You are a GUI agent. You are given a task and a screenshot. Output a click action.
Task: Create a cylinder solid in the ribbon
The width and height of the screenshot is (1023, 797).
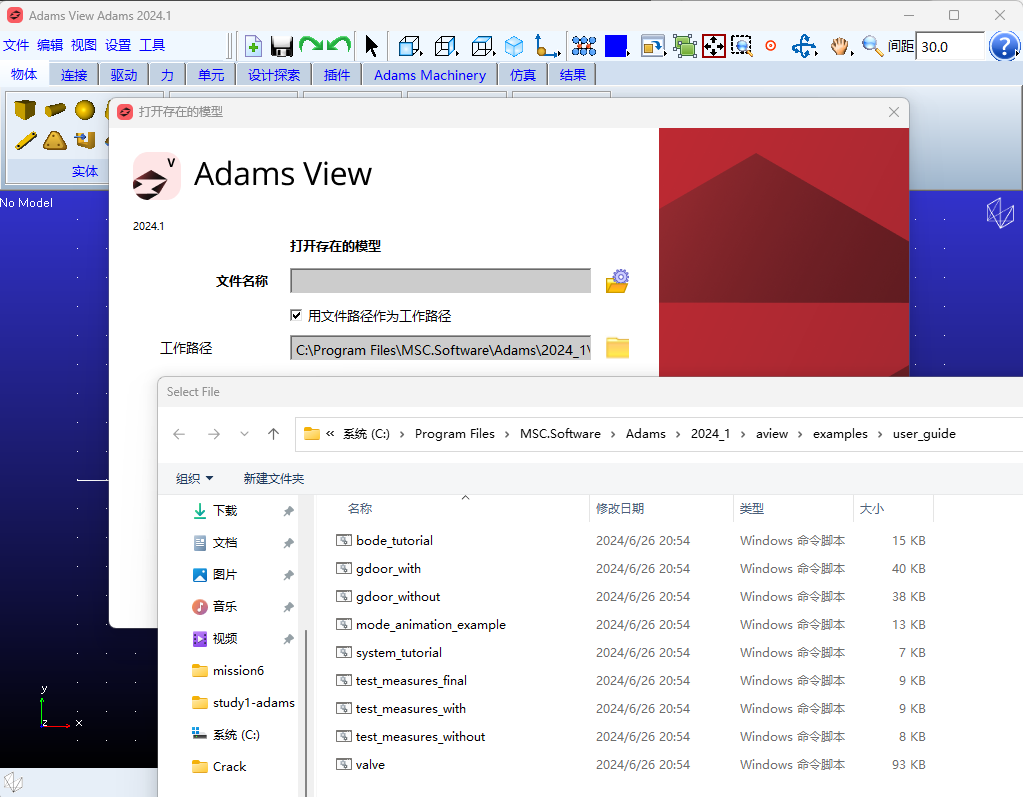[55, 110]
